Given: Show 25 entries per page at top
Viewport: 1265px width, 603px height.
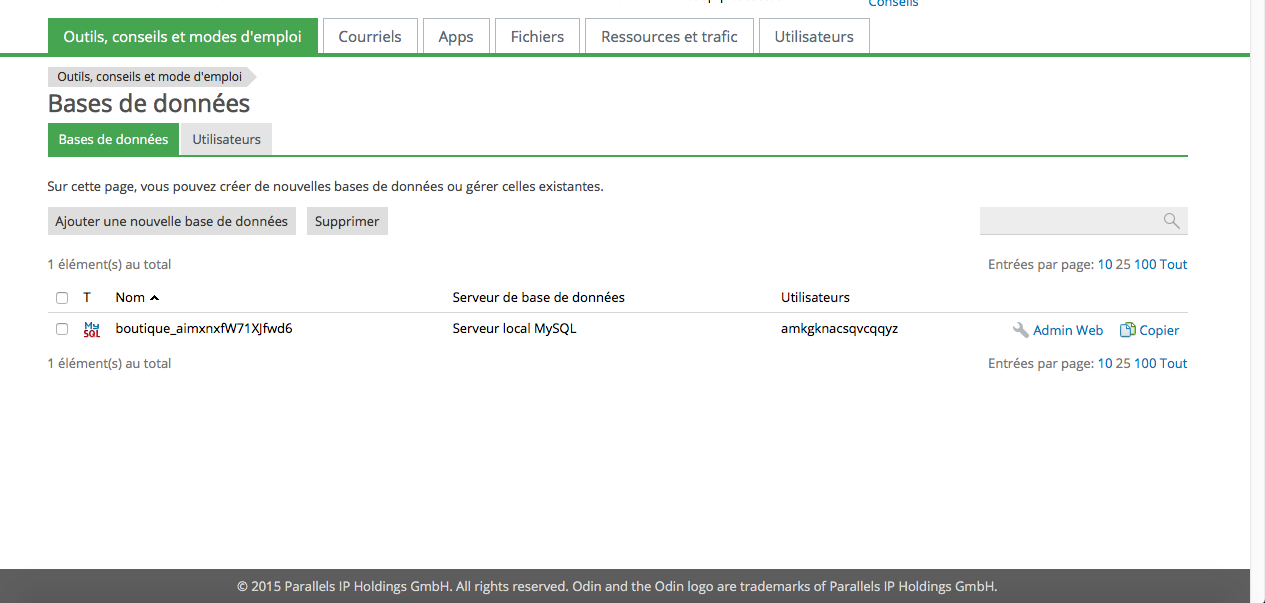Looking at the screenshot, I should point(1123,265).
